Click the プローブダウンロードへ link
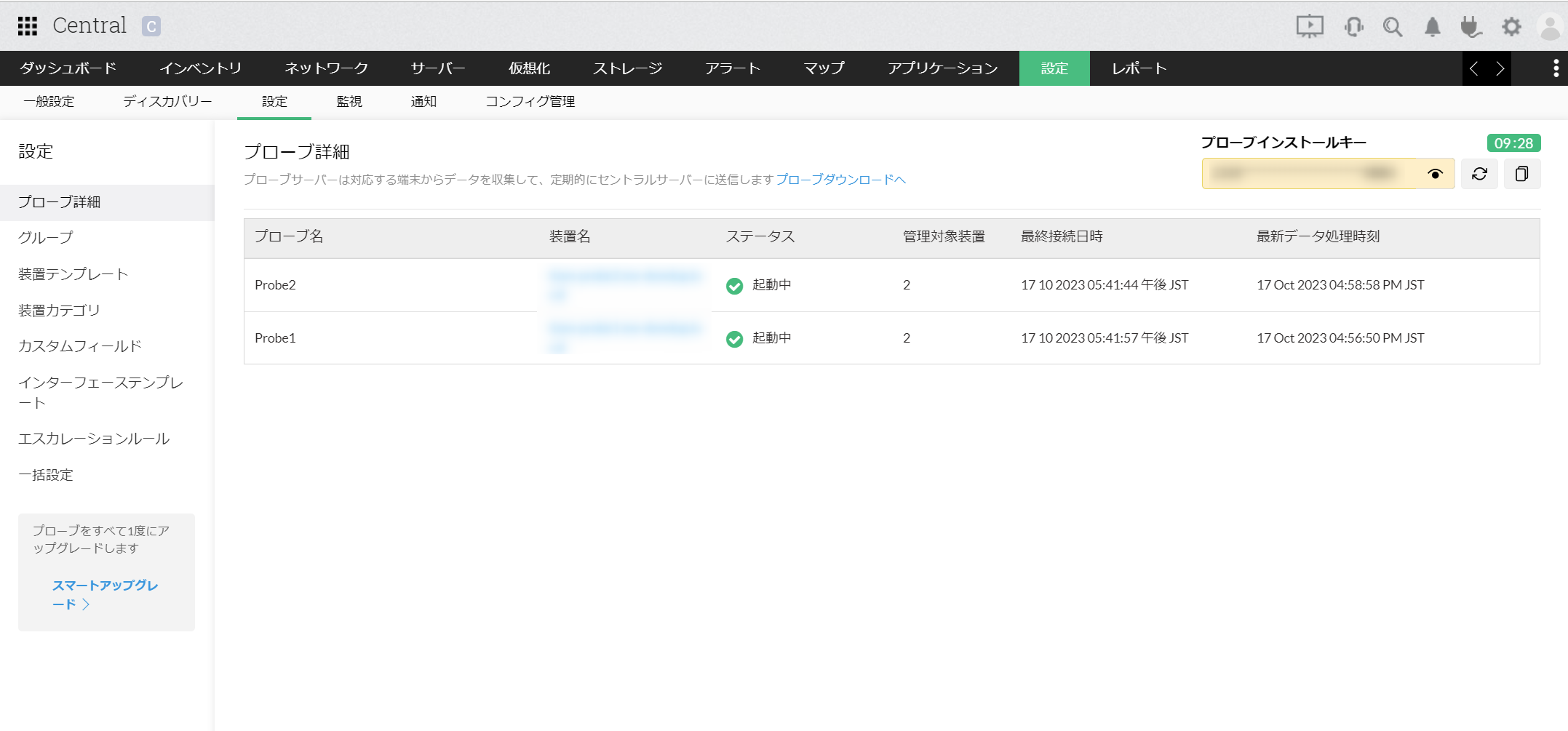The height and width of the screenshot is (731, 1568). pyautogui.click(x=840, y=180)
